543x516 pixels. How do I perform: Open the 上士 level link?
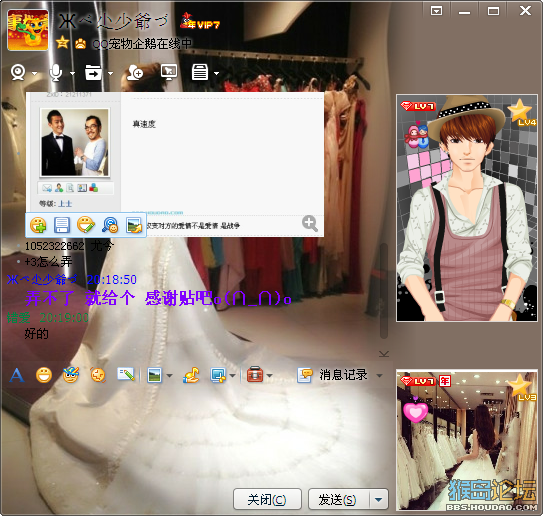click(x=65, y=204)
